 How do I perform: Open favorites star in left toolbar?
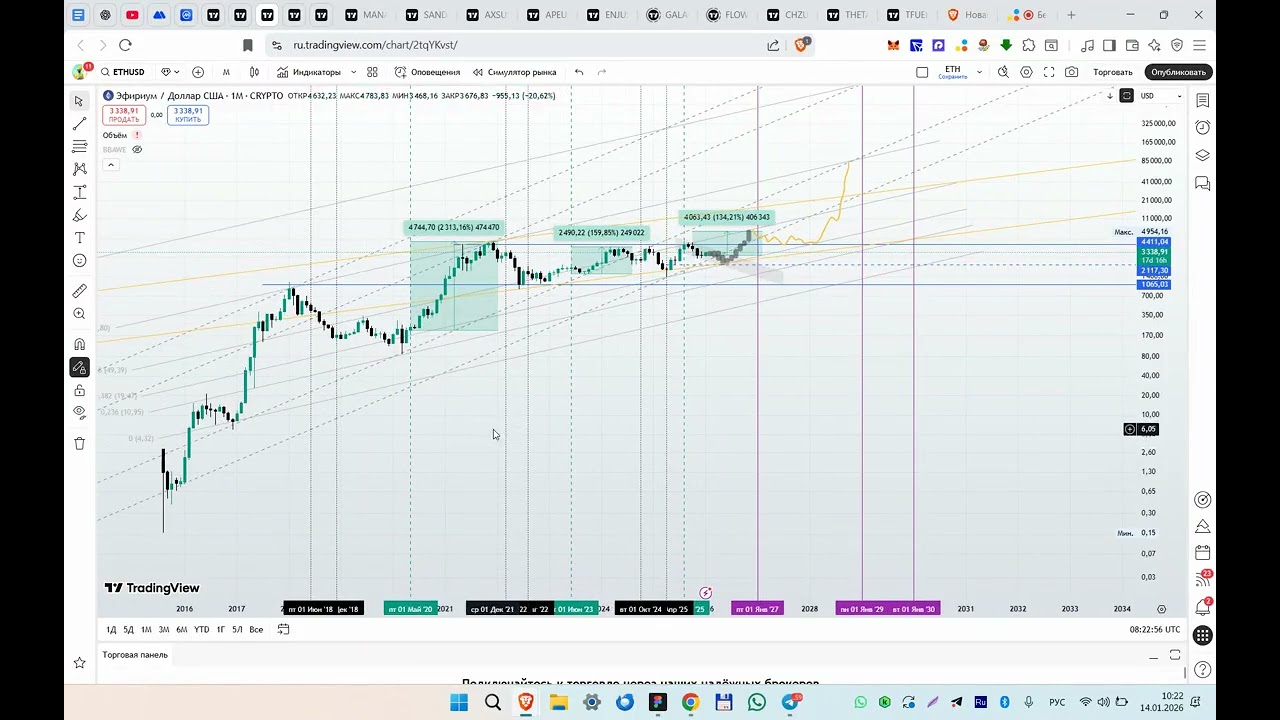coord(79,662)
